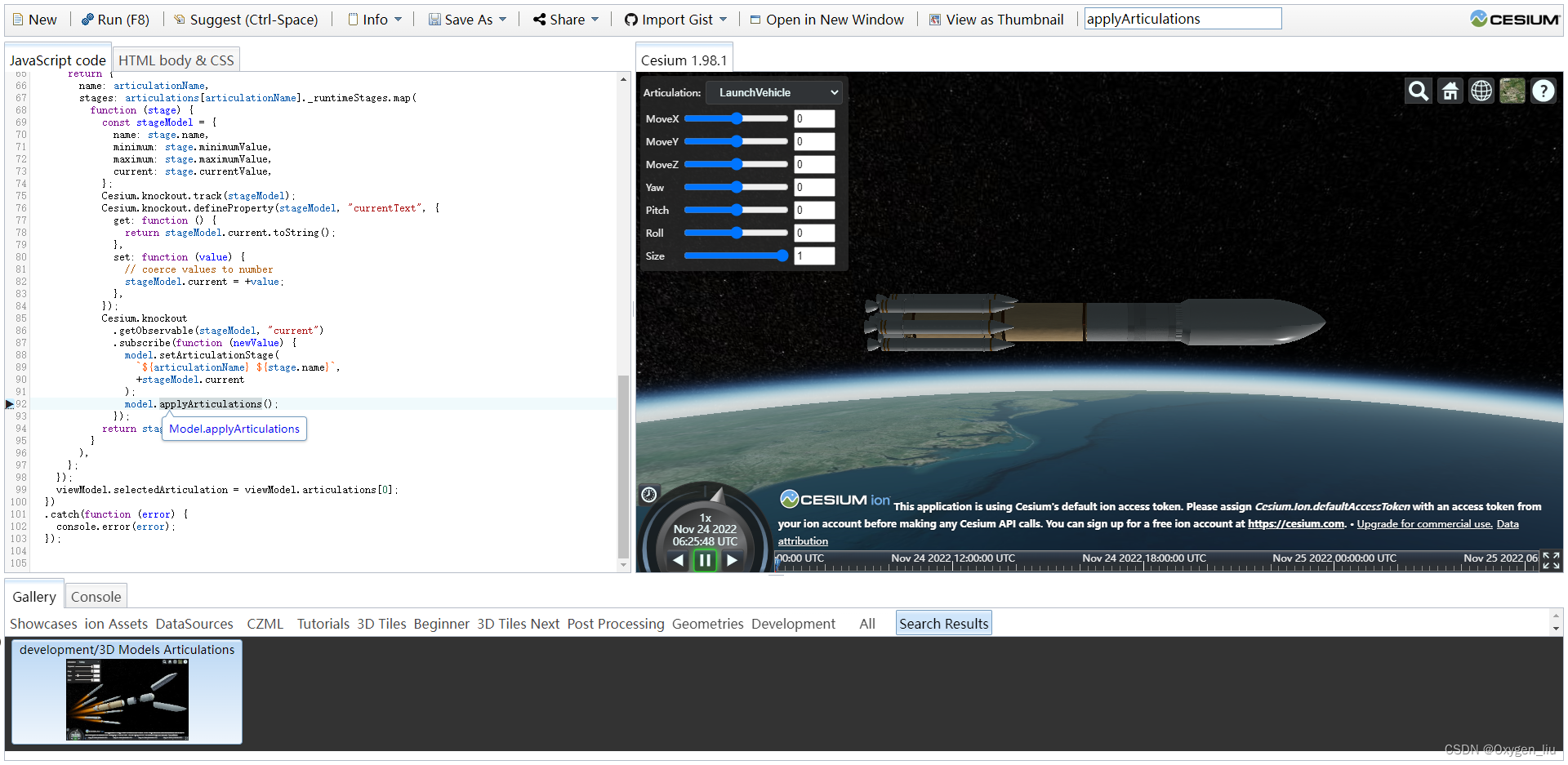Open the scene mode globe picker
This screenshot has height=765, width=1568.
click(x=1481, y=91)
